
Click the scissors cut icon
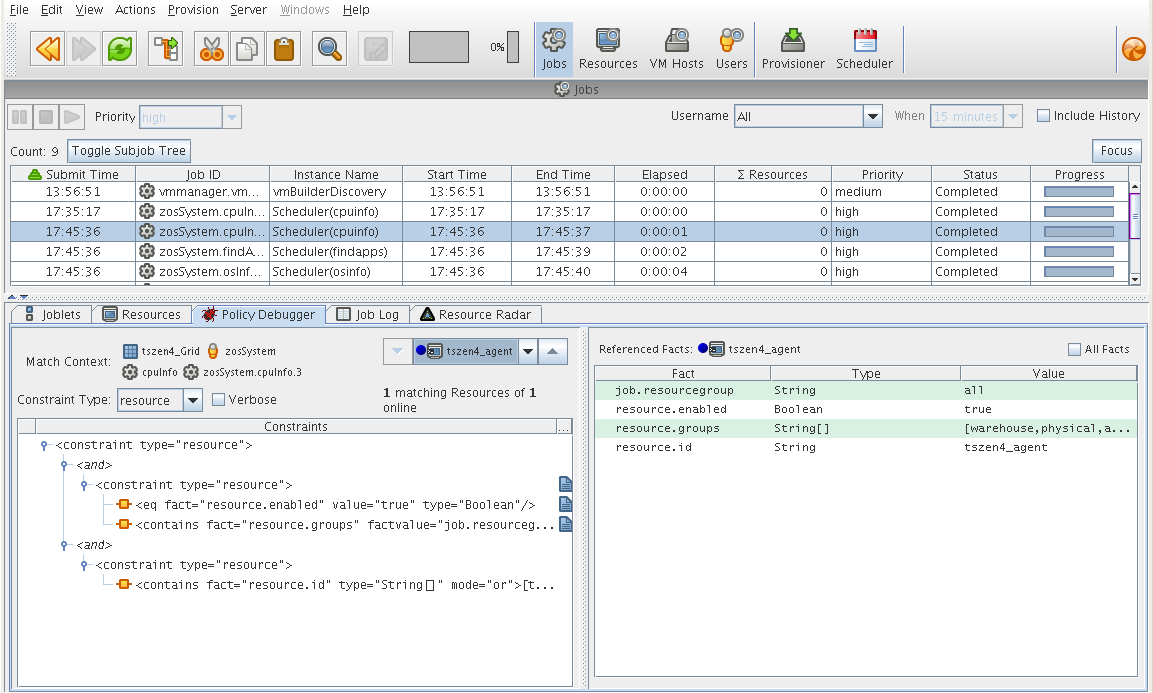211,48
